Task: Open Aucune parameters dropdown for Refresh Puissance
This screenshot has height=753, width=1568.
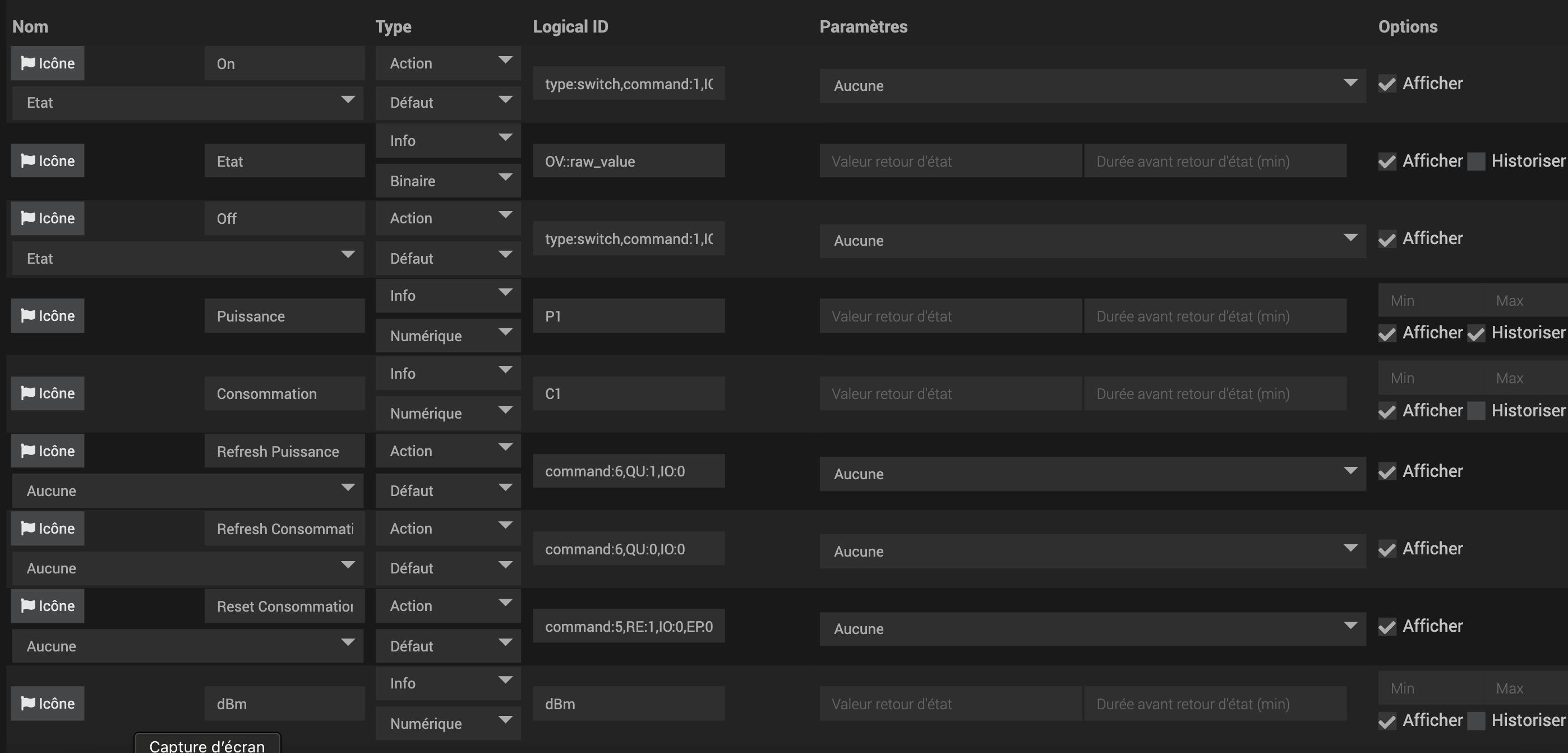Action: click(x=1092, y=474)
